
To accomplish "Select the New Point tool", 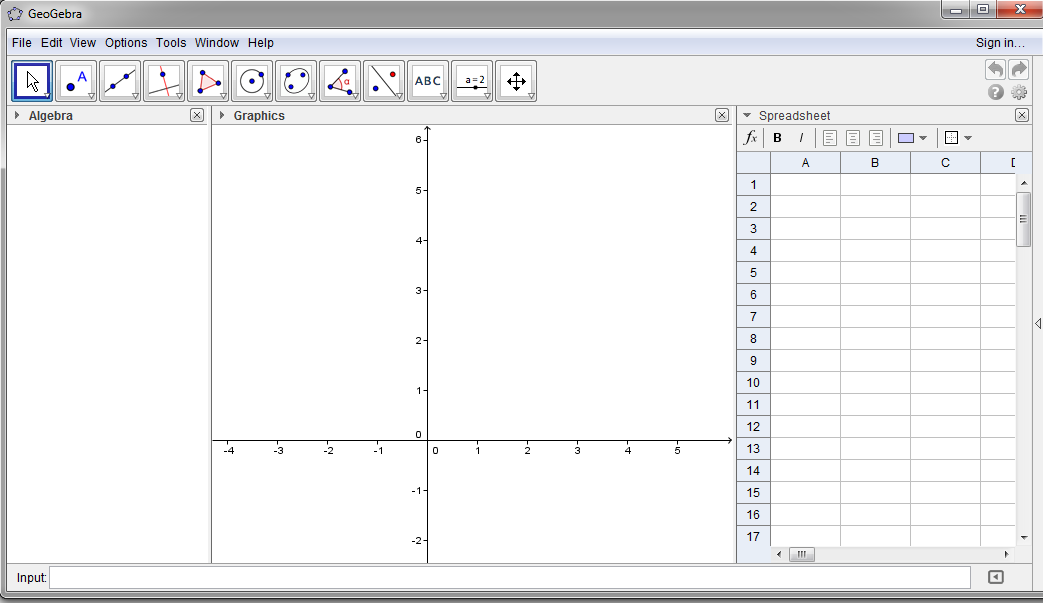I will (76, 81).
